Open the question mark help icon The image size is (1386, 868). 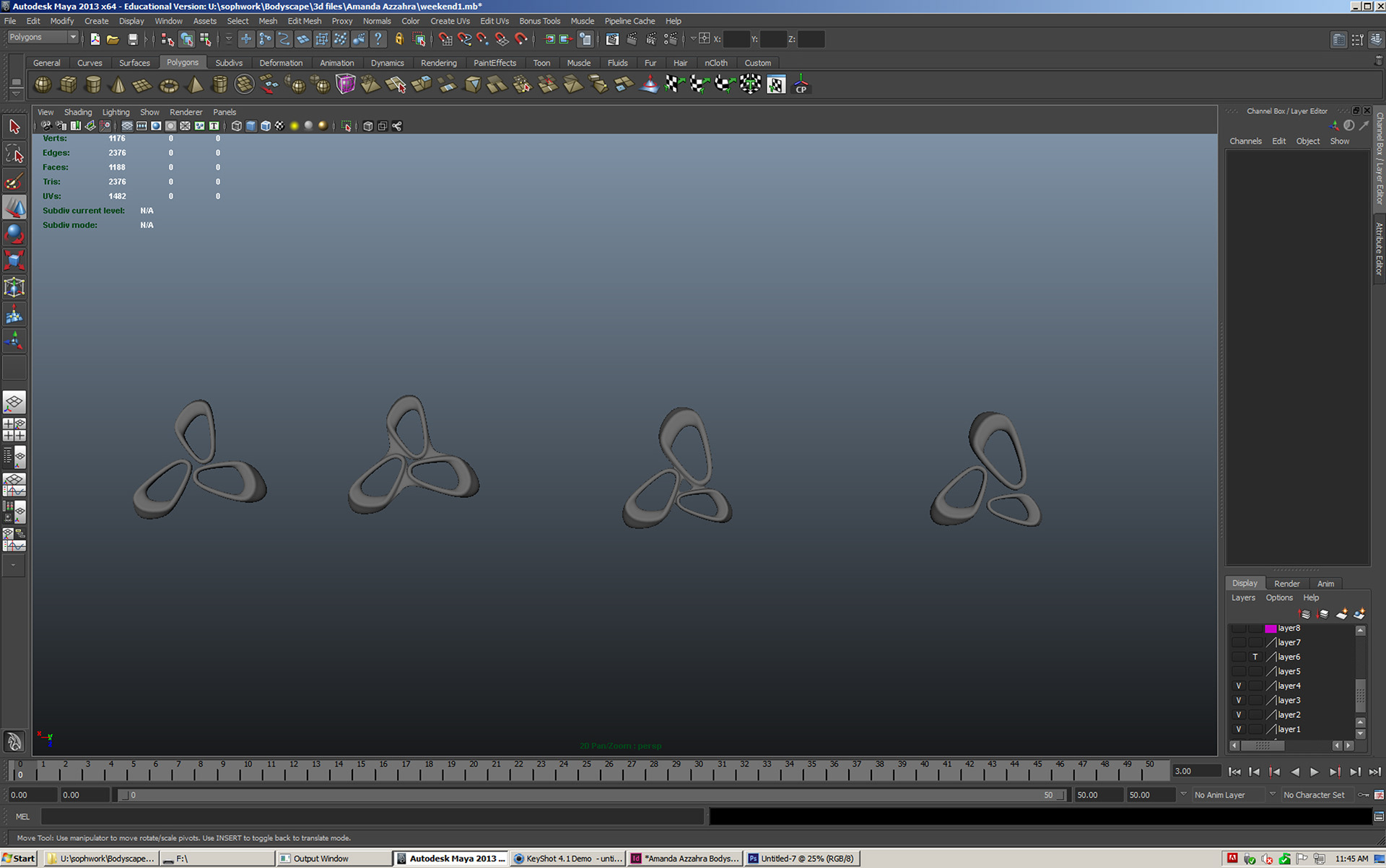tap(378, 39)
